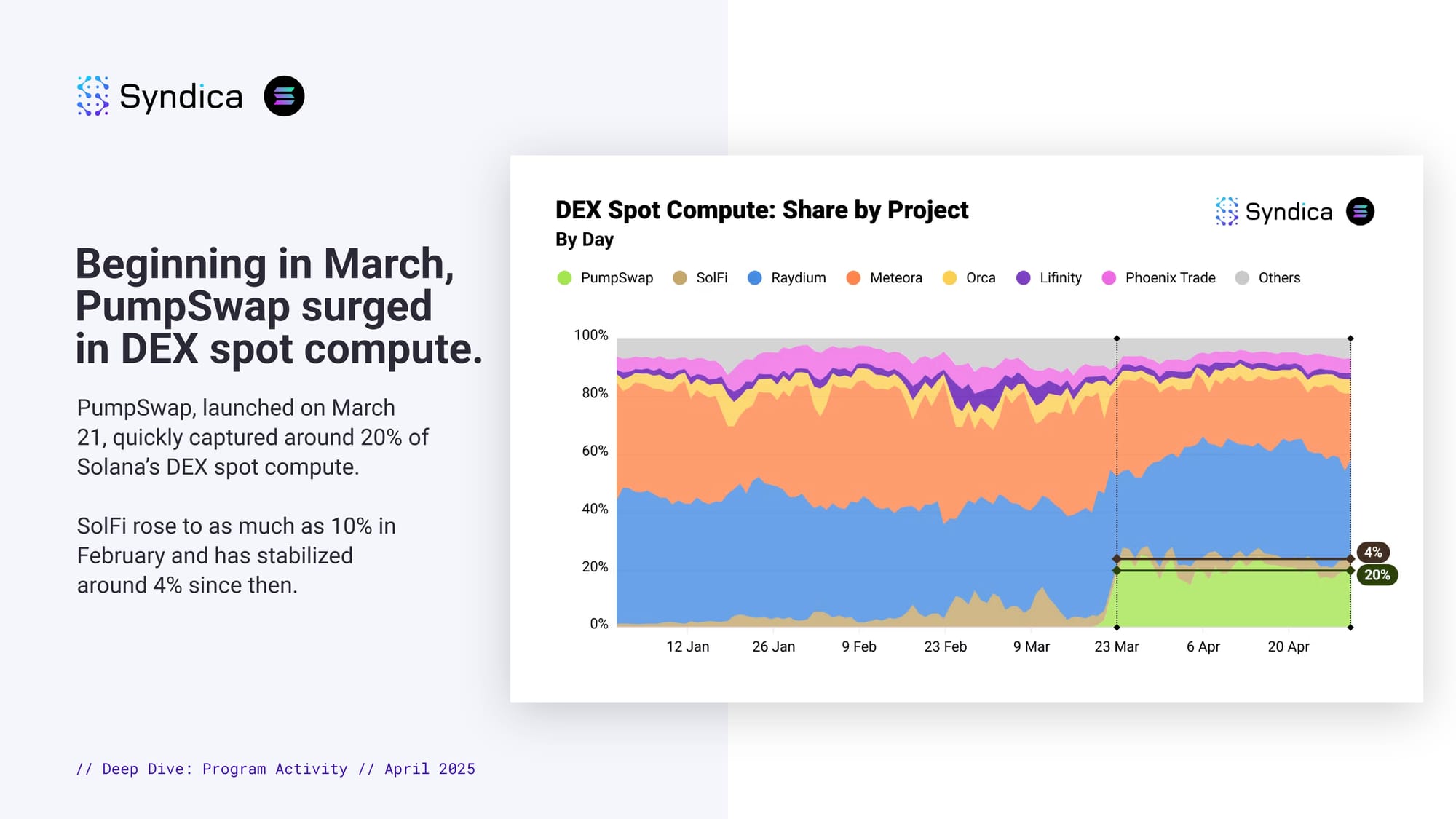
Task: Click the Deep Dive footer text
Action: (275, 769)
